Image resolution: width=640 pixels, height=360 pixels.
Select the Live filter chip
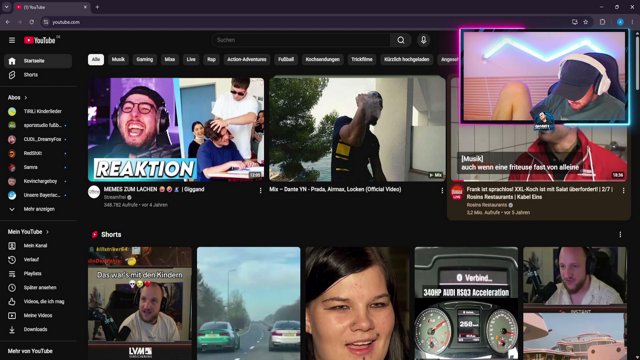click(191, 60)
